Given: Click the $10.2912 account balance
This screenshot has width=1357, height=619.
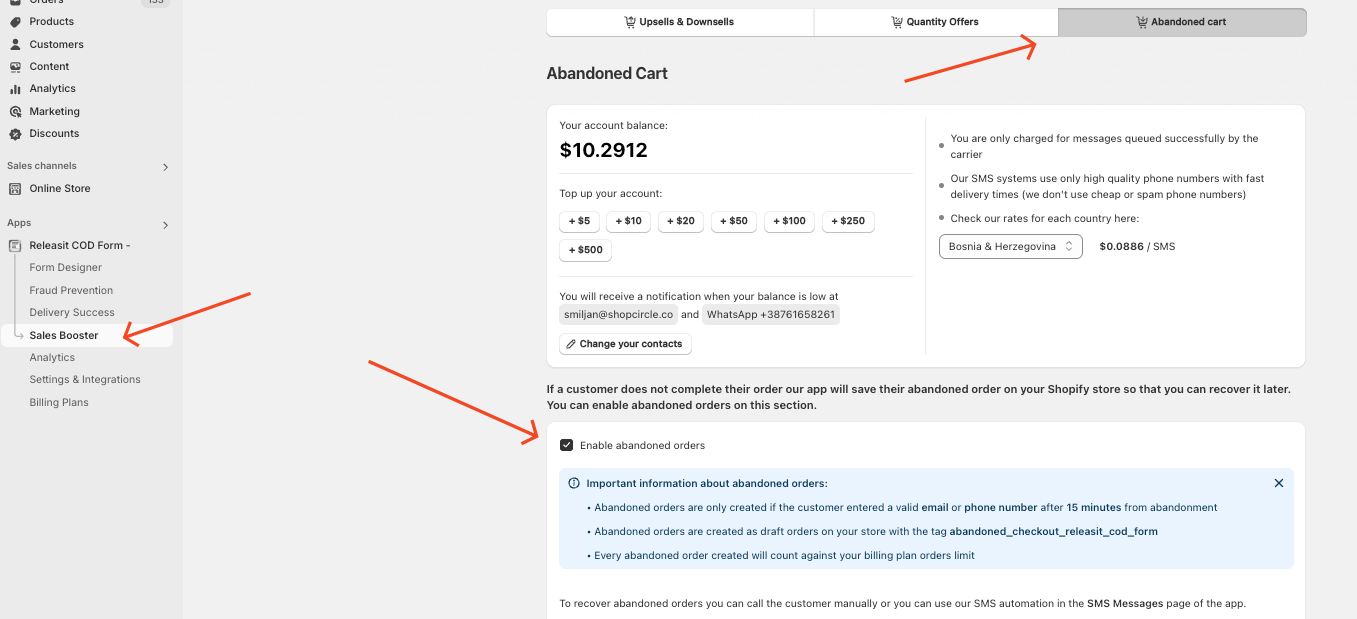Looking at the screenshot, I should coord(603,151).
